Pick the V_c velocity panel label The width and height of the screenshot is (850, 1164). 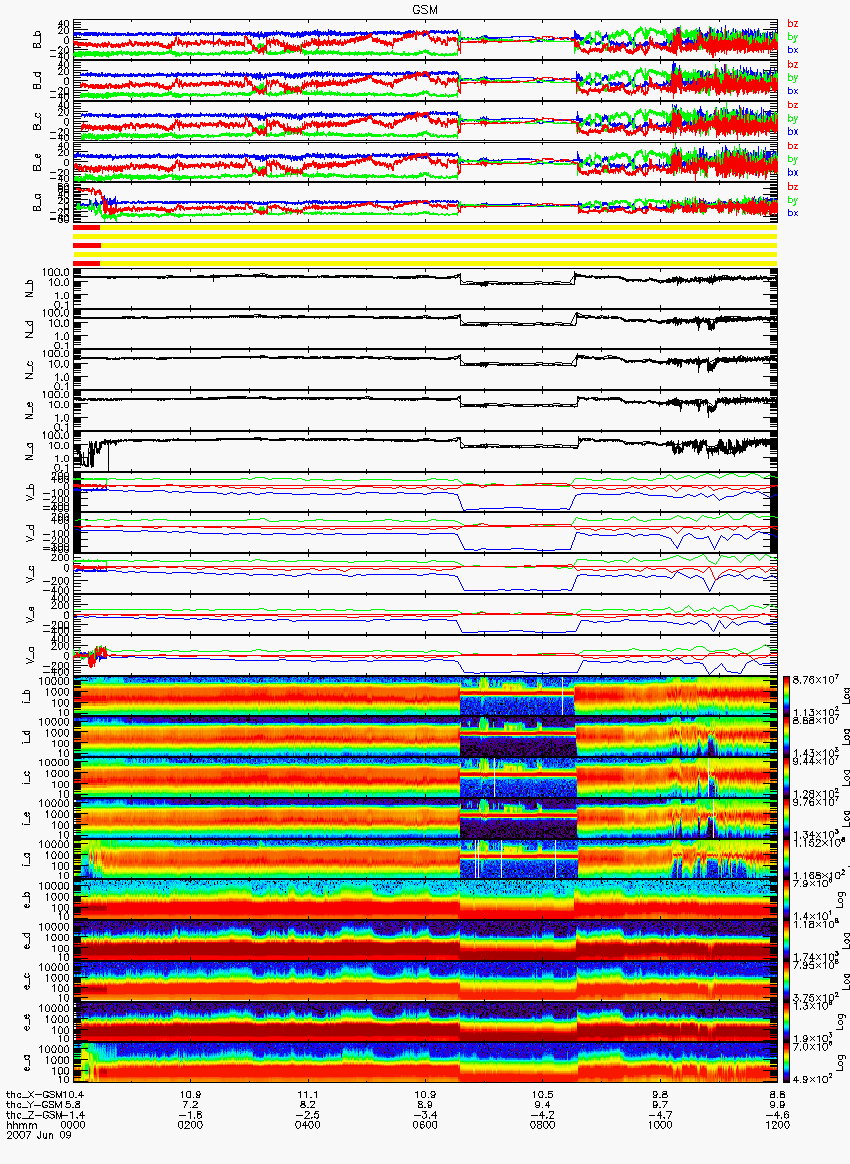coord(30,575)
